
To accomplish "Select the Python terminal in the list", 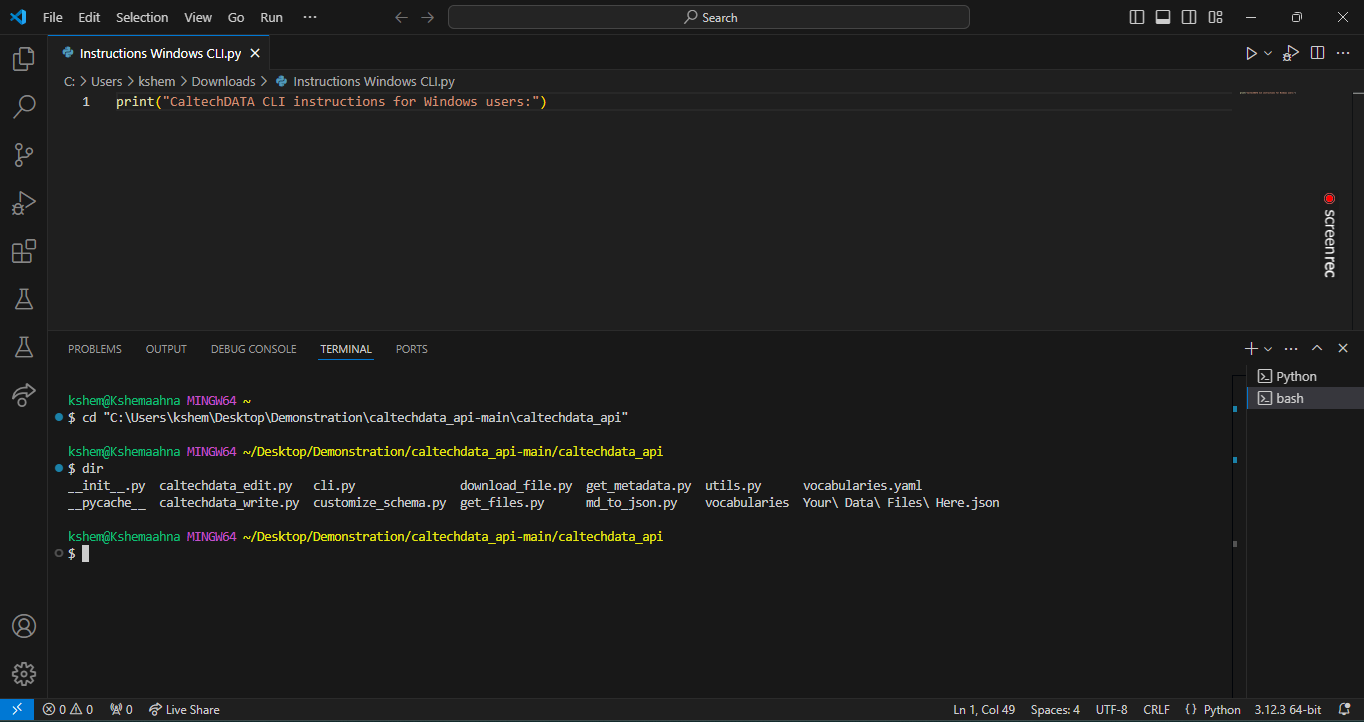I will click(x=1305, y=376).
